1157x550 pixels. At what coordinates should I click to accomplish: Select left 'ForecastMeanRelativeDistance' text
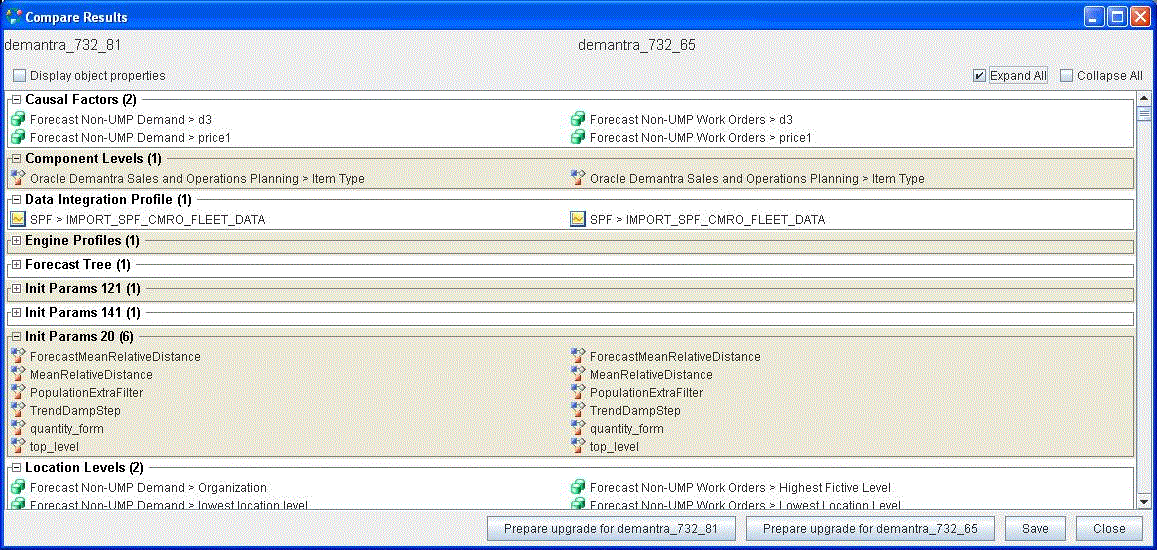115,357
